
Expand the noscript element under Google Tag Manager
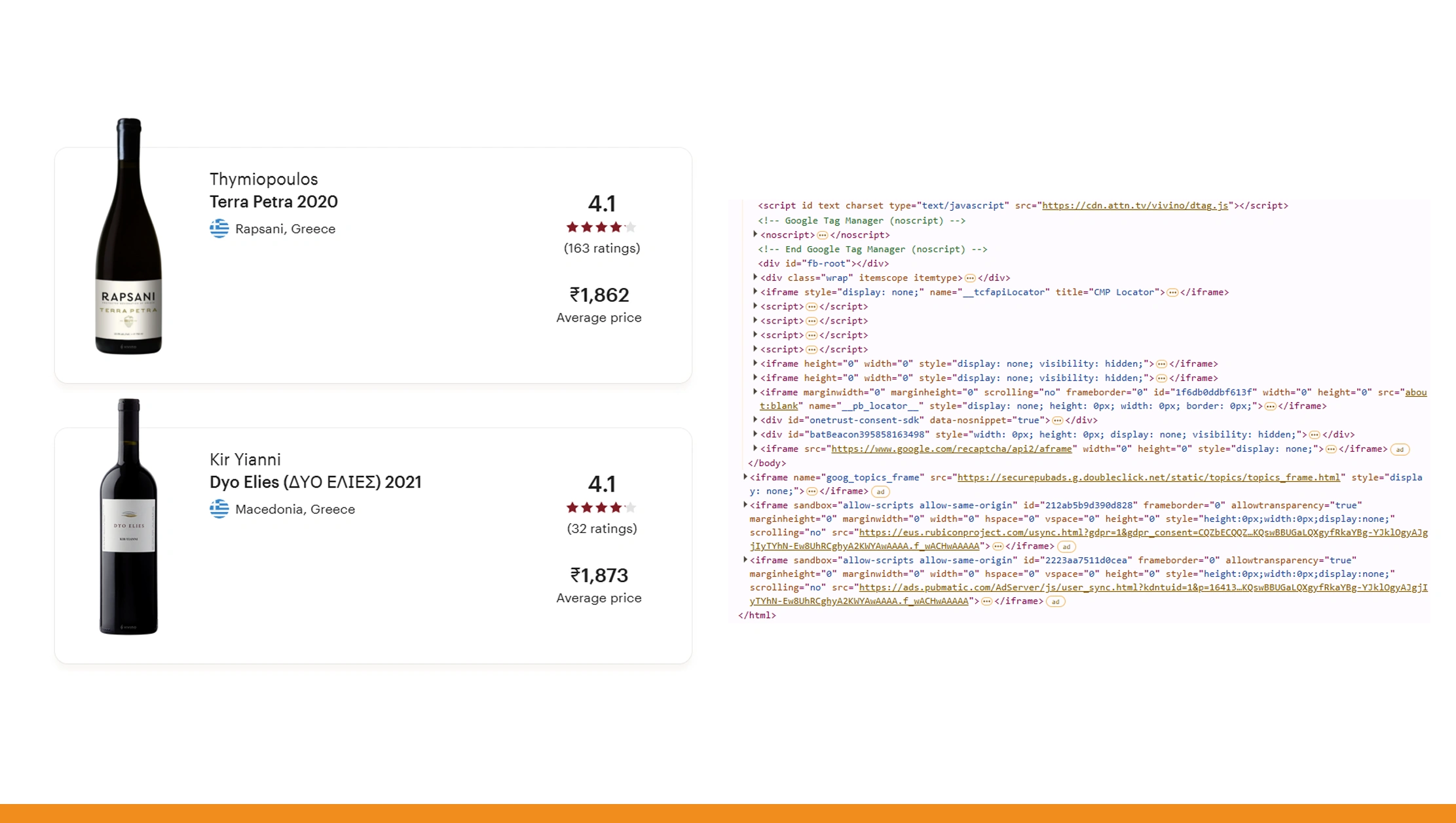[x=756, y=234]
